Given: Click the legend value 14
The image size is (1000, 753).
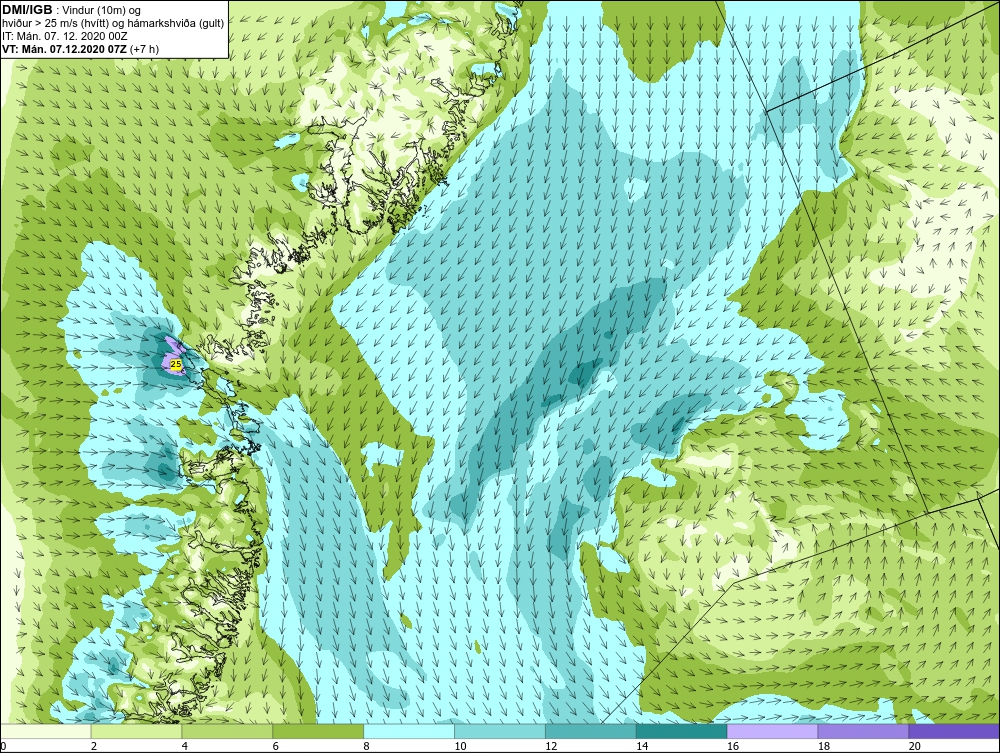Looking at the screenshot, I should tap(642, 746).
